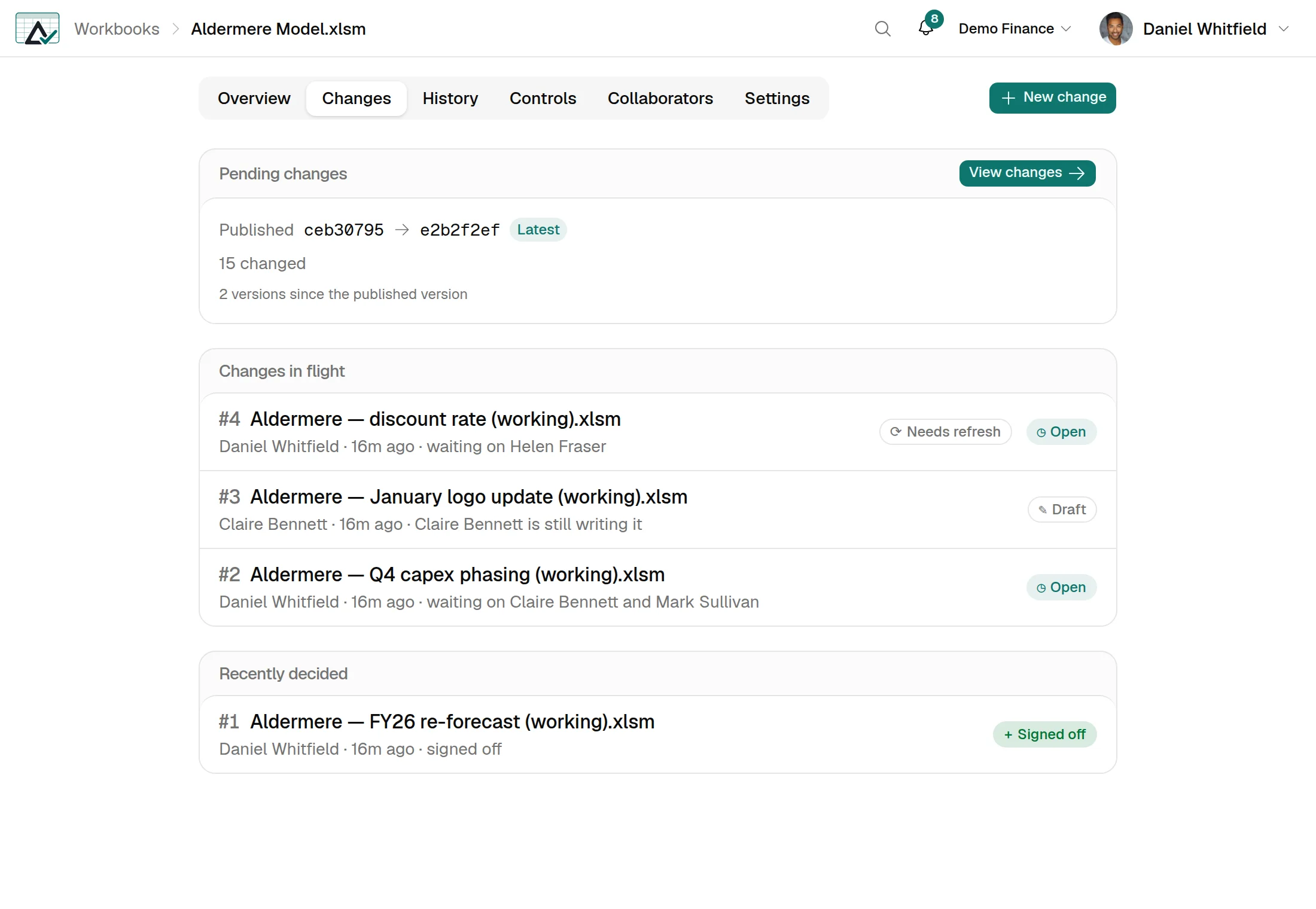Click Daniel Whitfield's avatar photo
Viewport: 1316px width, 909px height.
coord(1116,29)
